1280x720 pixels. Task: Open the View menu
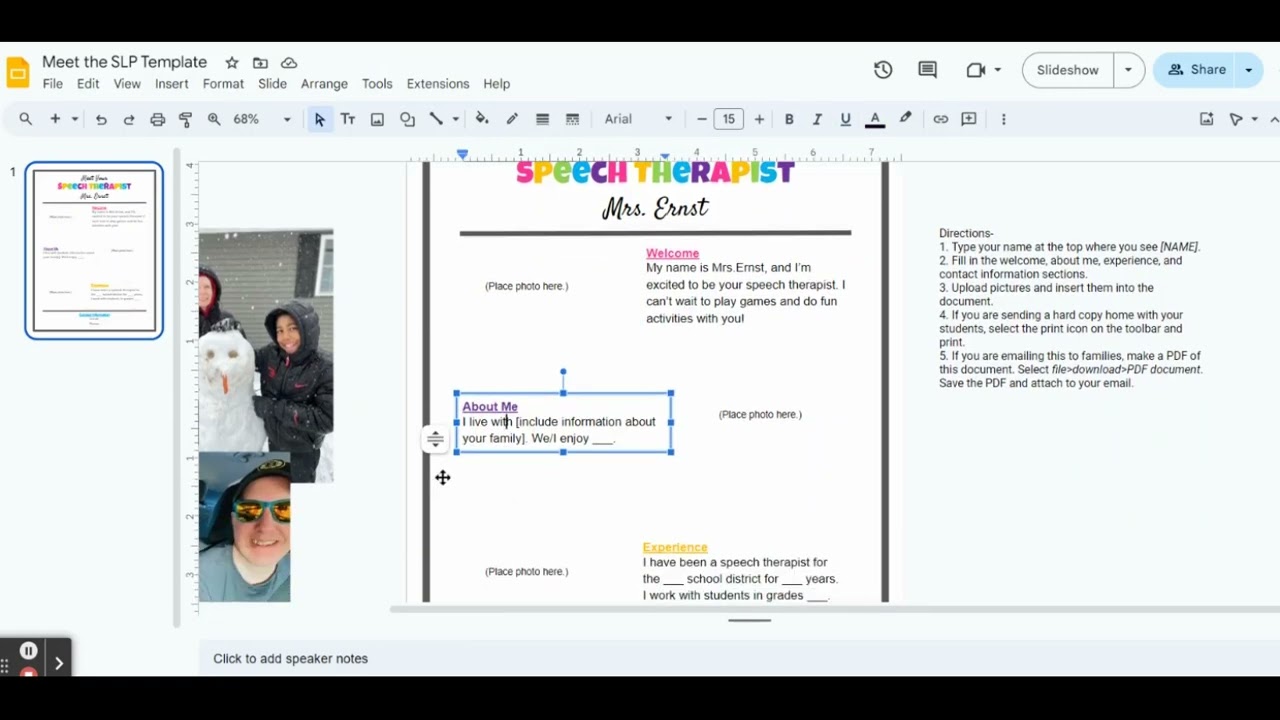(127, 84)
